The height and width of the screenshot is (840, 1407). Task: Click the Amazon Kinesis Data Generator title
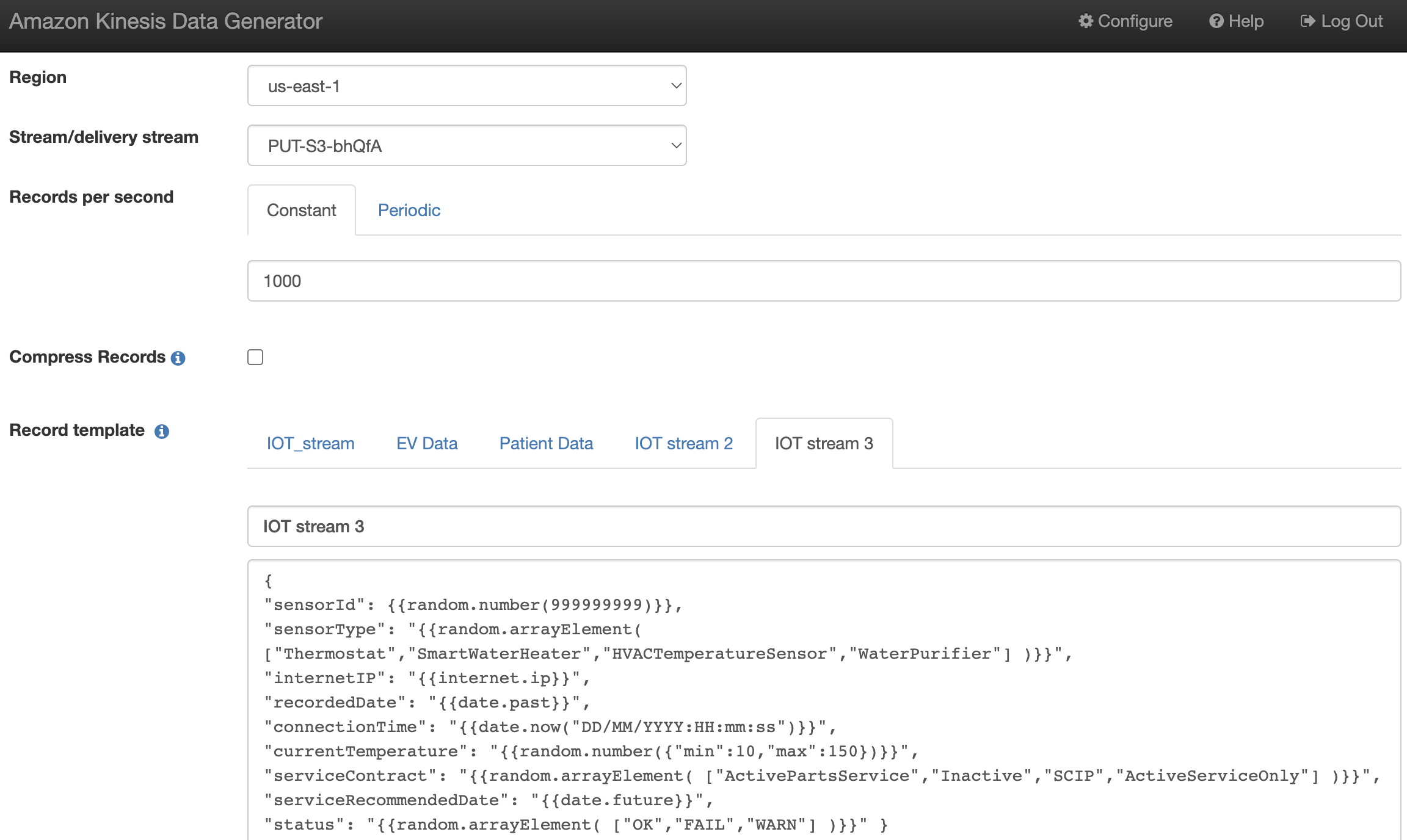coord(165,21)
